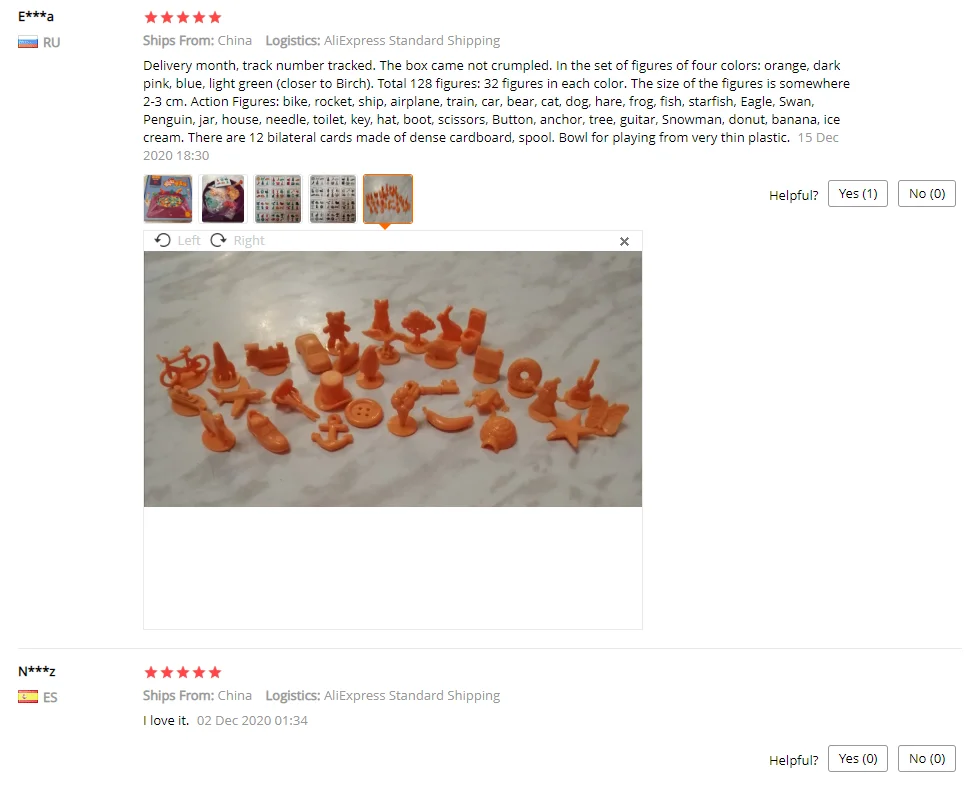Click the Russian flag icon next to RU
The image size is (973, 787).
point(28,43)
